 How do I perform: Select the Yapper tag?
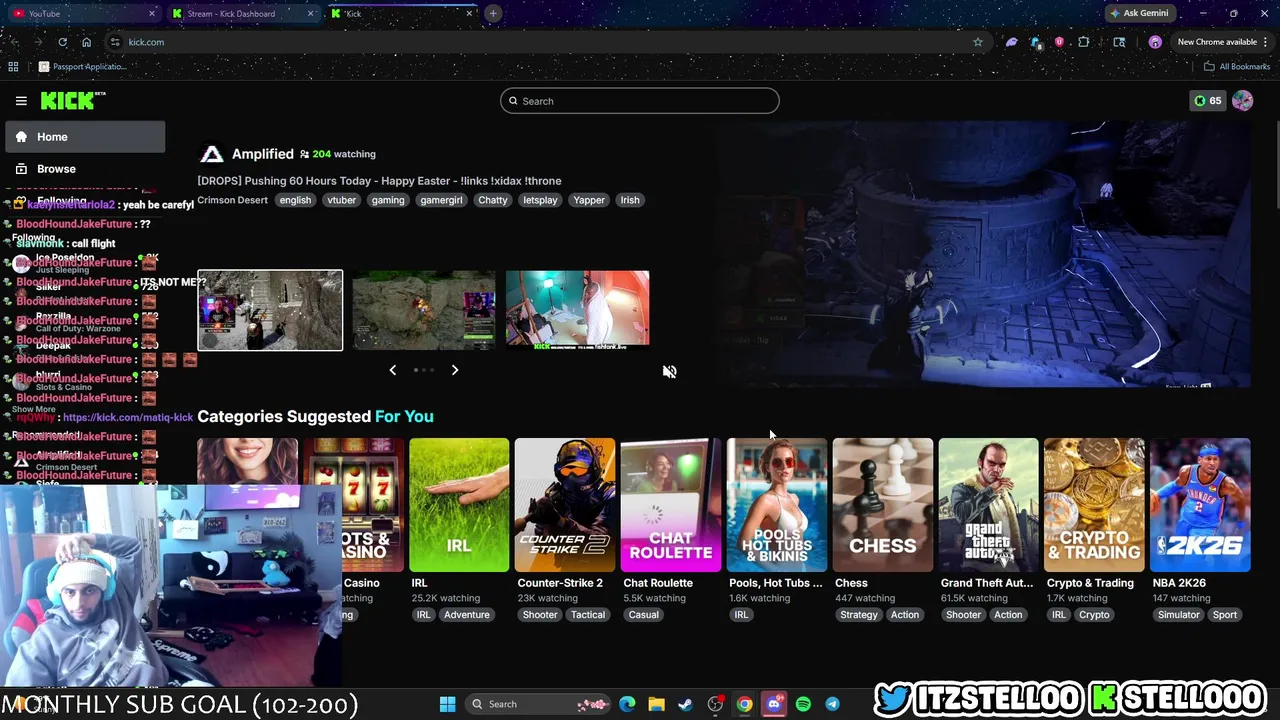(x=589, y=200)
